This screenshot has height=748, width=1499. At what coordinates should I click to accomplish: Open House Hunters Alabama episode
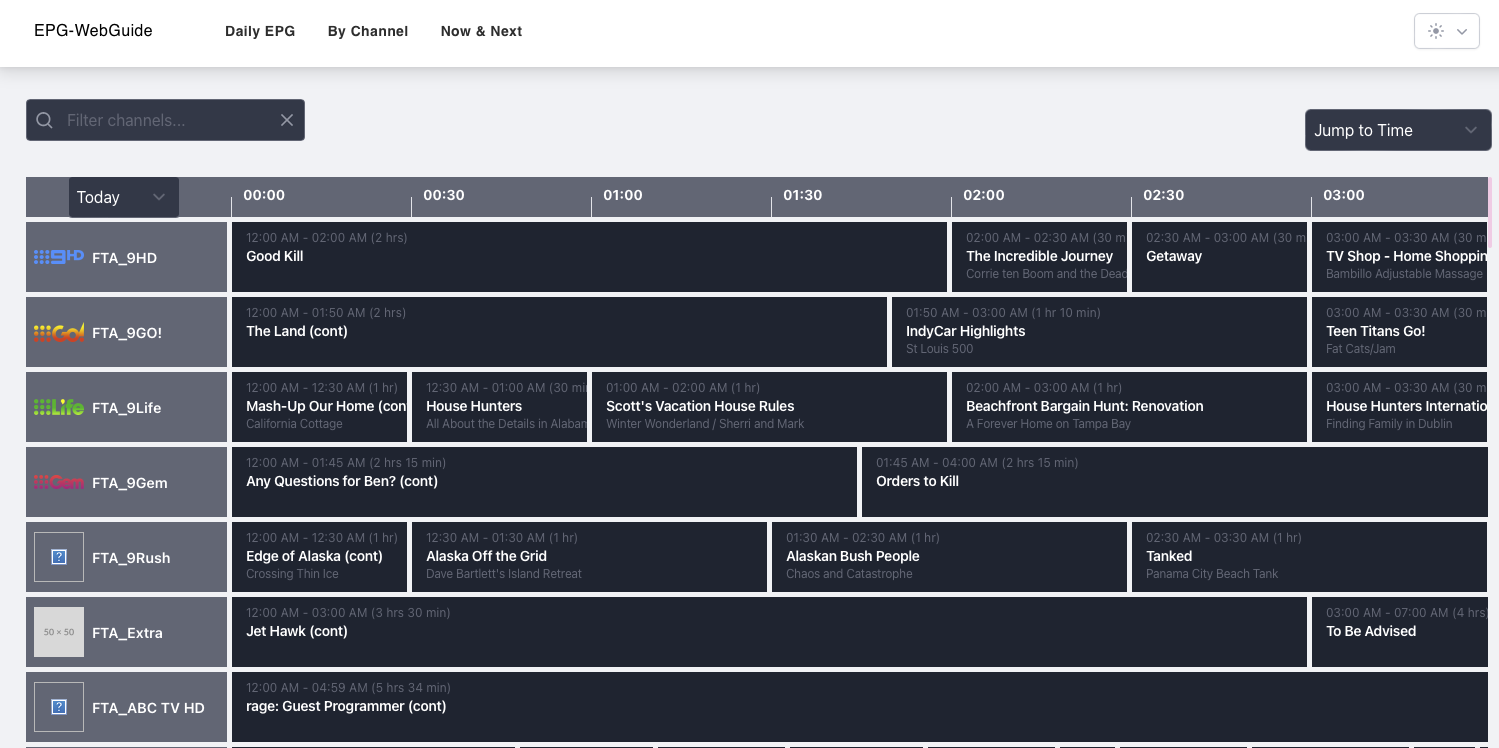coord(499,407)
